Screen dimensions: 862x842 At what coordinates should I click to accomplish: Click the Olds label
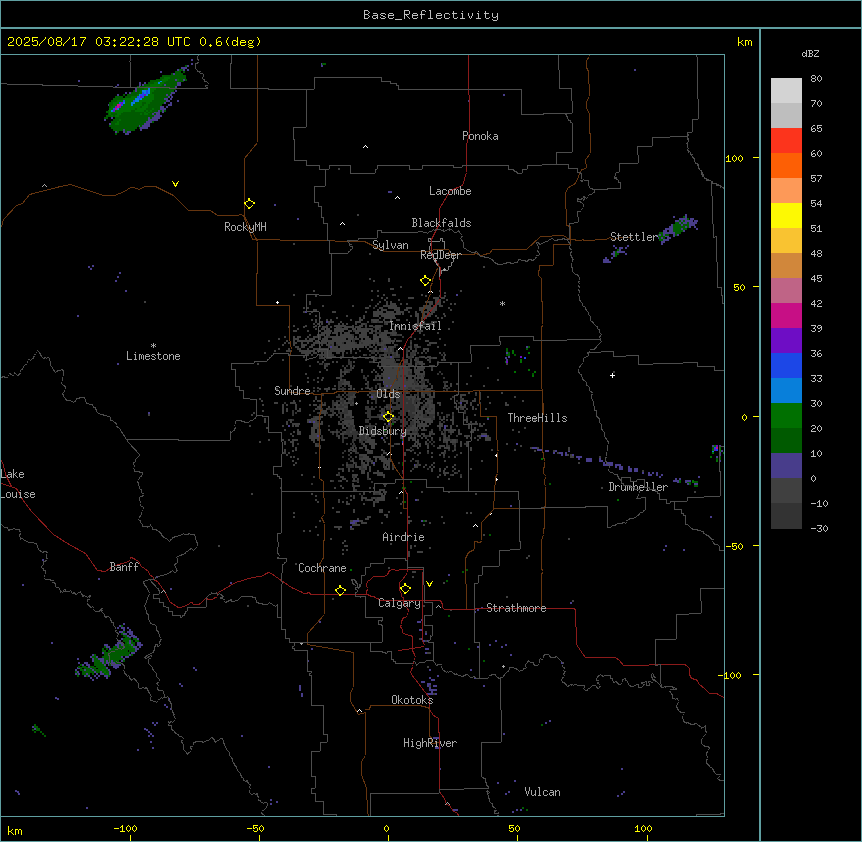coord(388,394)
